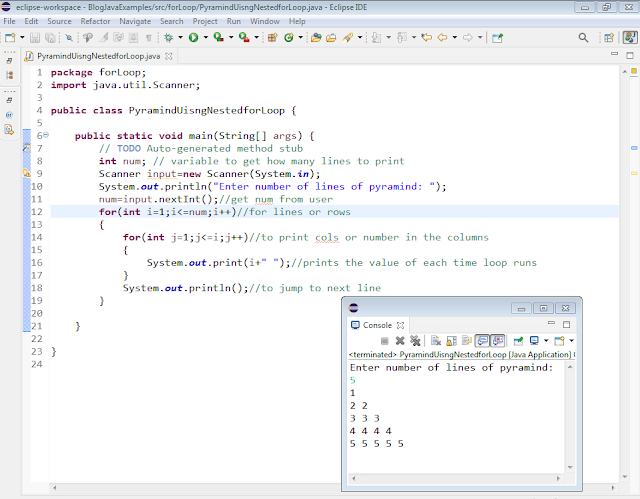Open the Source menu
The width and height of the screenshot is (640, 499).
(59, 21)
